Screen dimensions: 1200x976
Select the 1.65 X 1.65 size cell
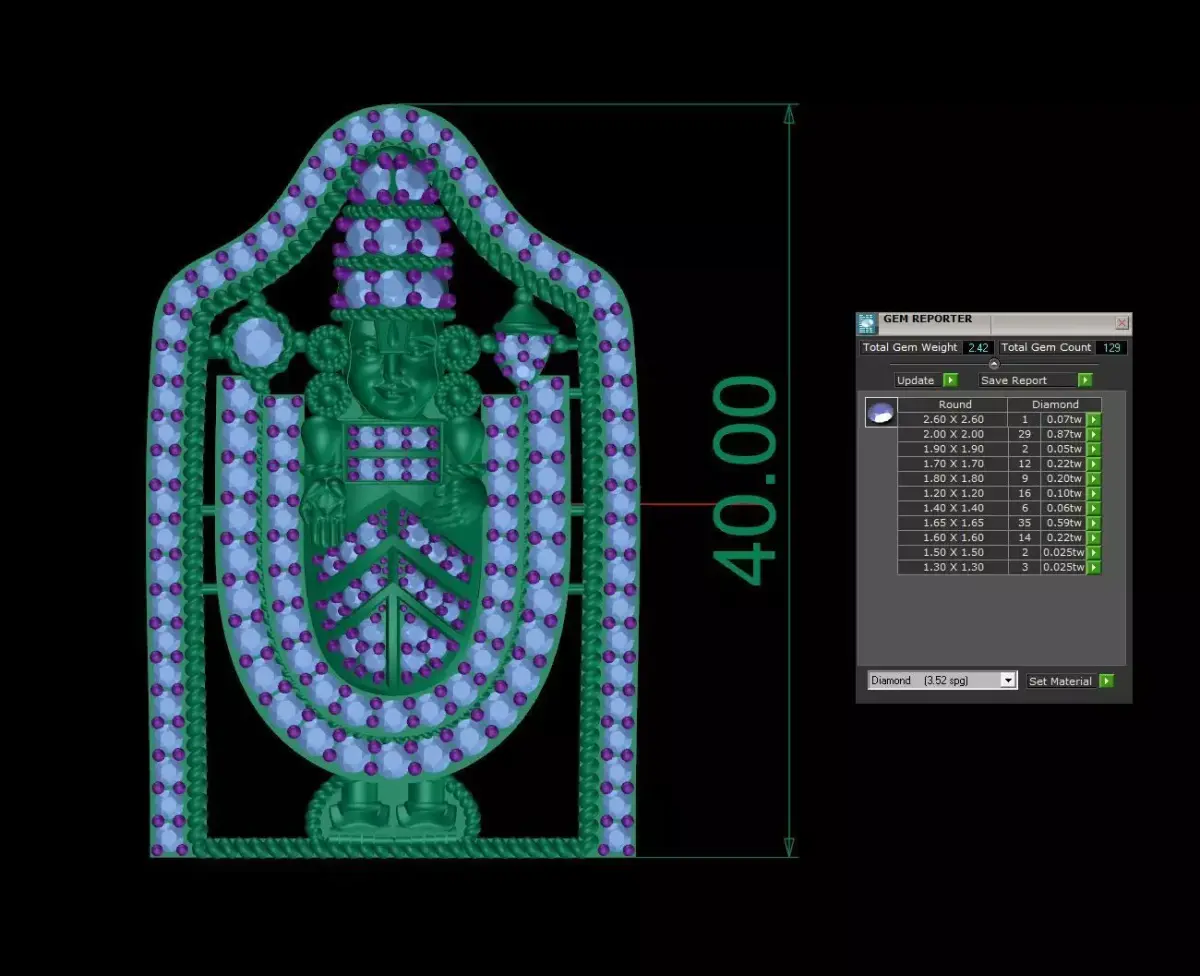pyautogui.click(x=953, y=523)
